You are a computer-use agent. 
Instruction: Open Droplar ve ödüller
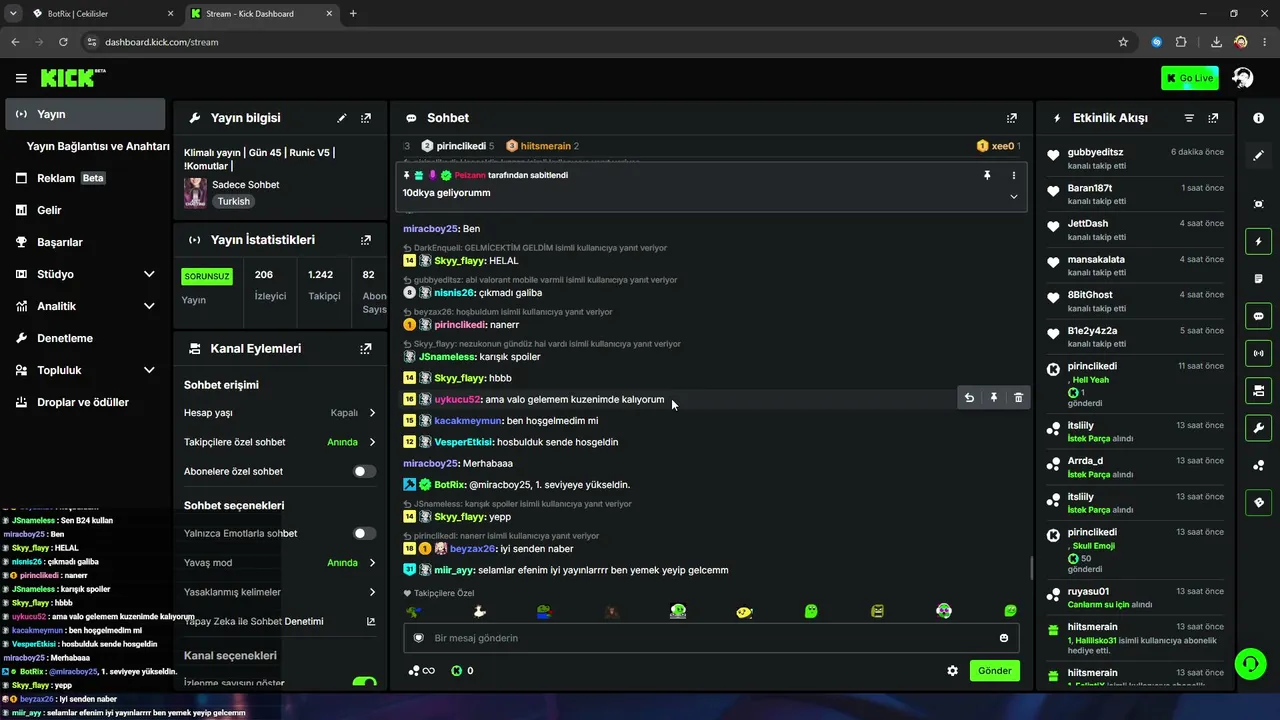tap(85, 402)
